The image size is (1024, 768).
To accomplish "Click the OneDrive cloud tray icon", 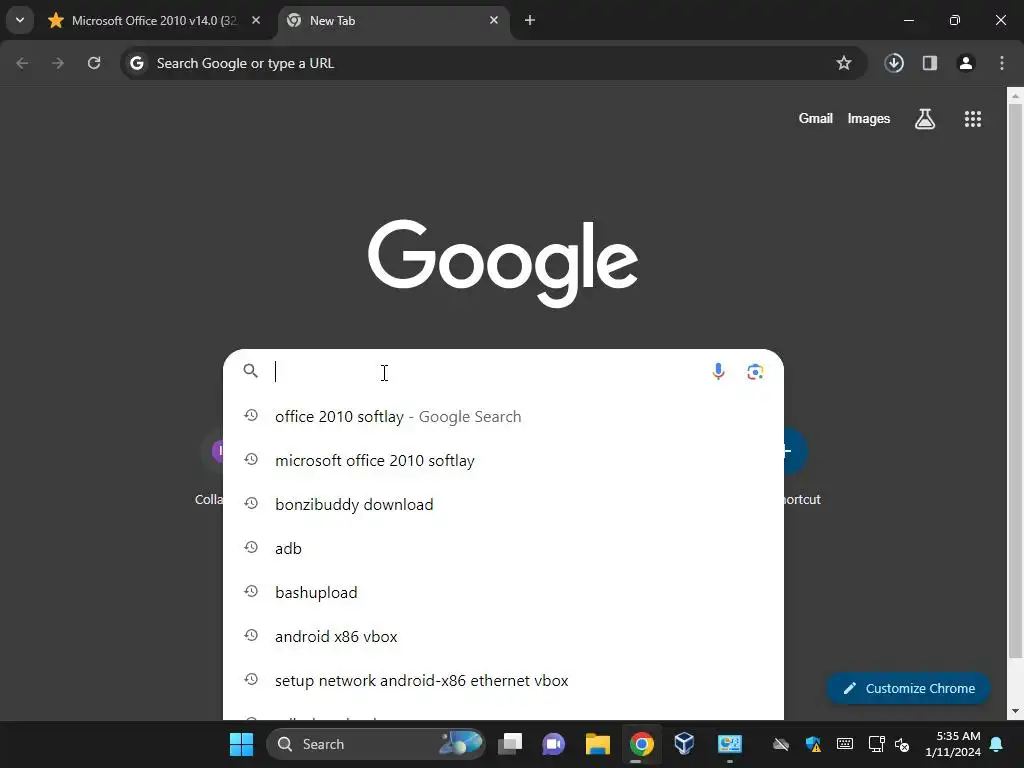I will 780,744.
